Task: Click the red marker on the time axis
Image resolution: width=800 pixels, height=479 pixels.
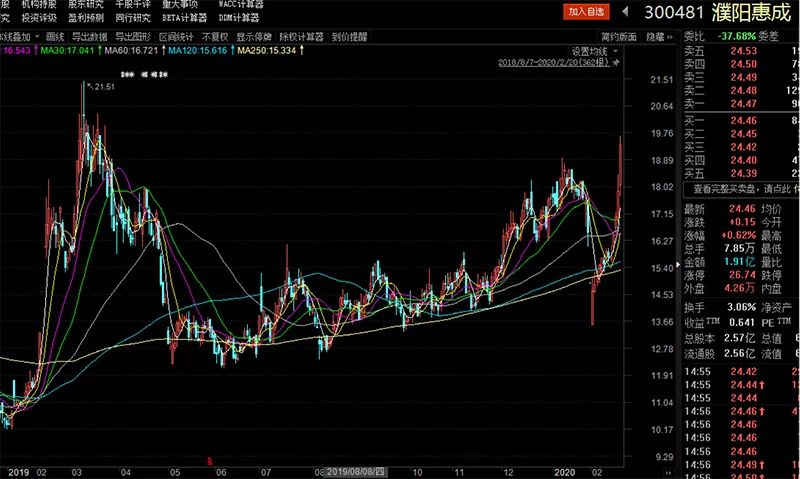Action: tap(209, 461)
